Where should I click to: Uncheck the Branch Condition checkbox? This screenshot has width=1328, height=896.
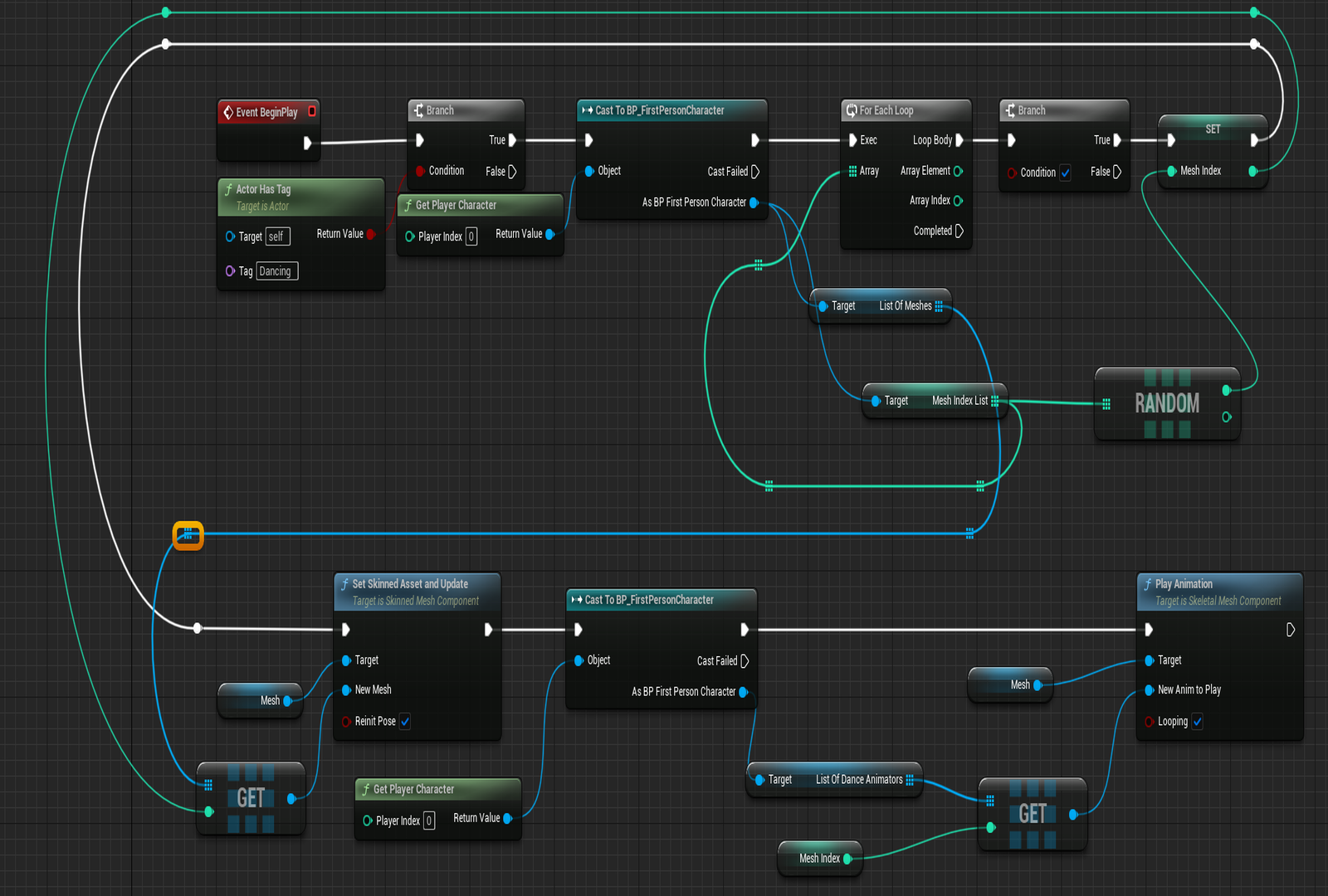tap(1065, 173)
